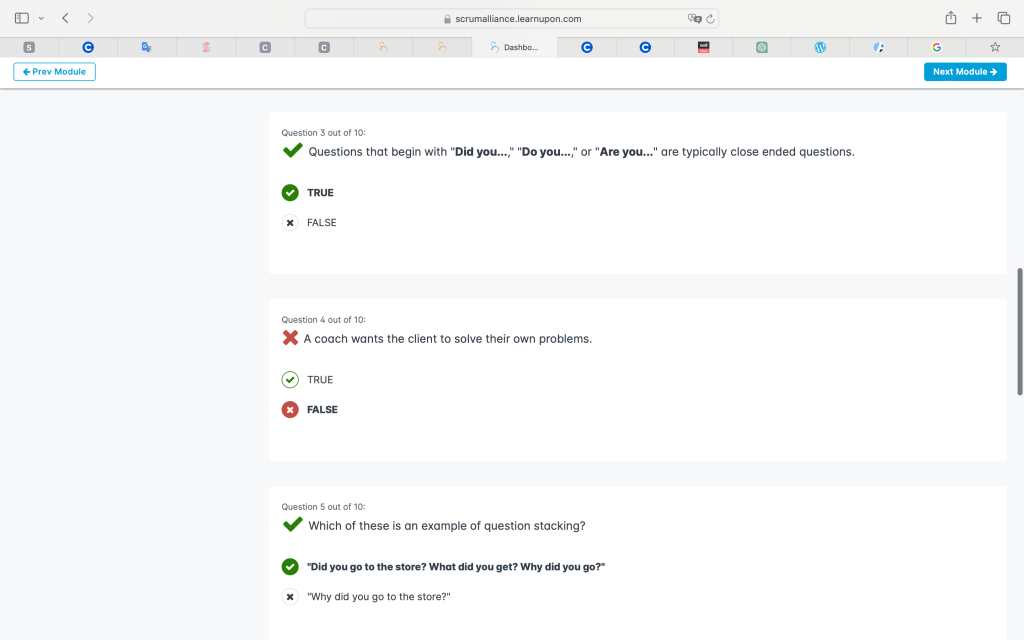Choose the stacked store questions answer

[x=290, y=567]
